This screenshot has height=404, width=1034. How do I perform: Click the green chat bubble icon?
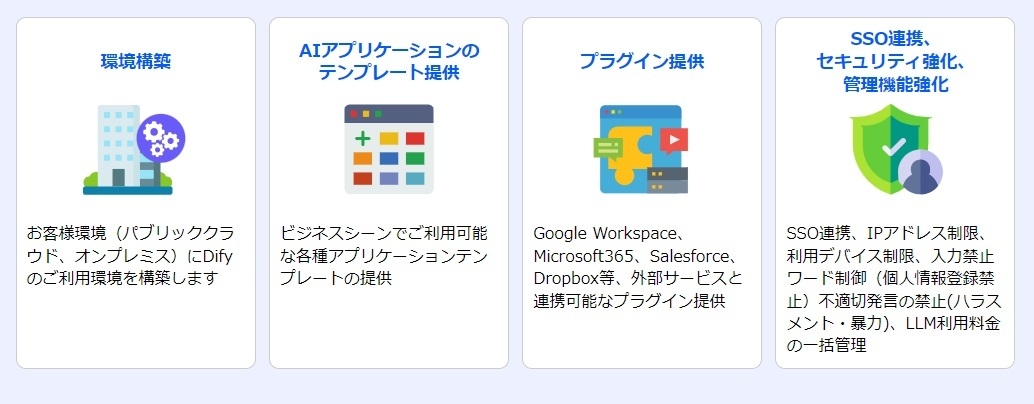(x=607, y=148)
